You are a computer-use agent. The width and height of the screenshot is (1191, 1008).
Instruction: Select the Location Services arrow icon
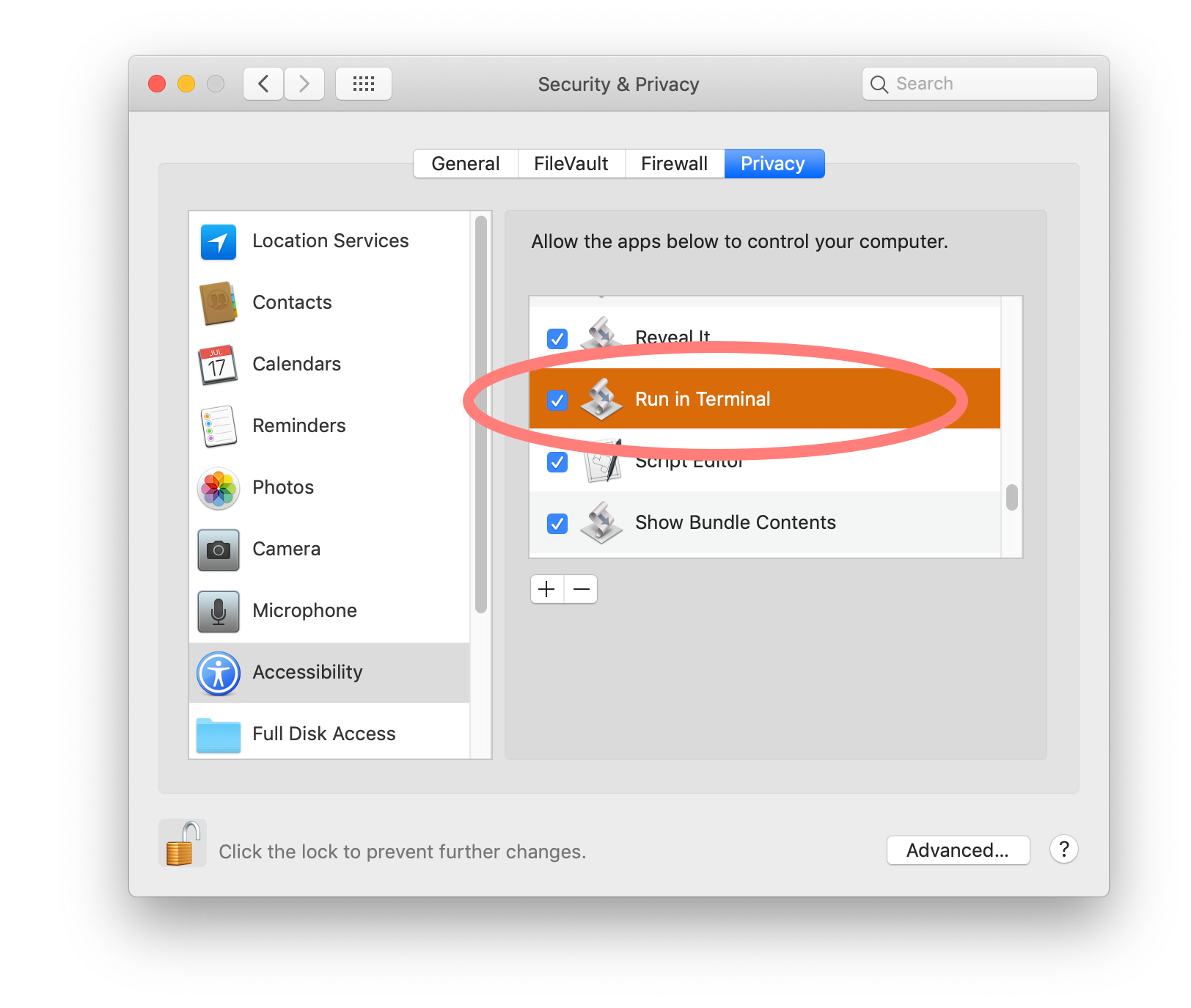pos(218,241)
